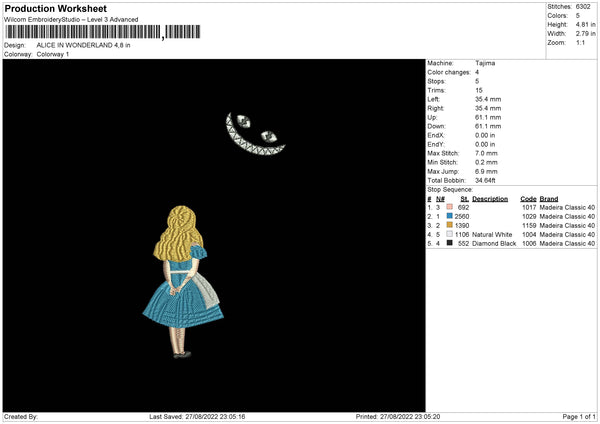
Task: Click 'Created By:' footer label
Action: click(x=21, y=417)
